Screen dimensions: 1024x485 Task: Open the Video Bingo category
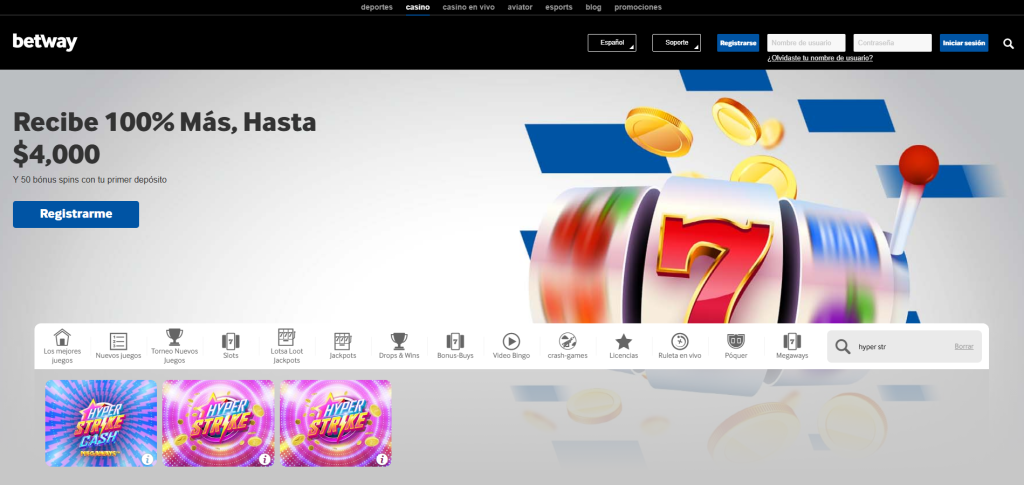511,346
